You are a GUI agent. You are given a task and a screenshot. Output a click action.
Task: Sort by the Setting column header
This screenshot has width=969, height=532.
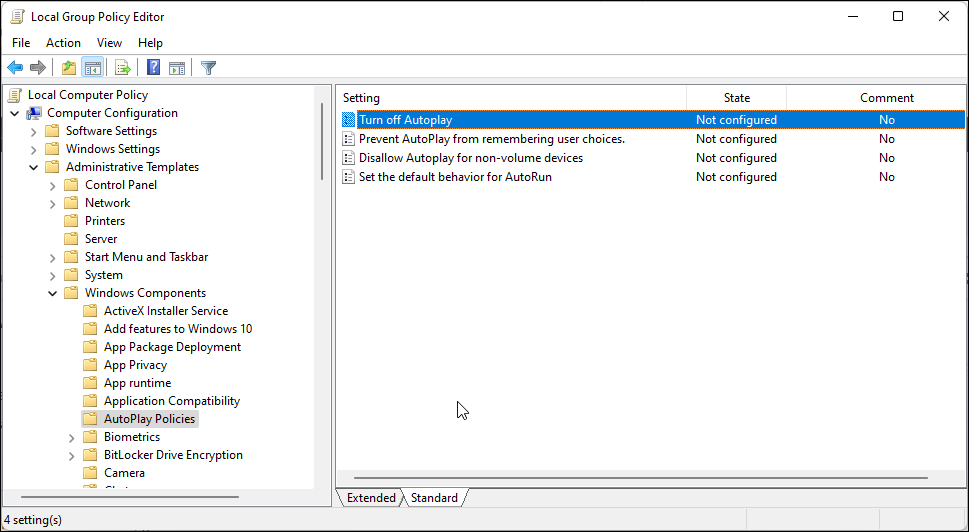(x=512, y=98)
